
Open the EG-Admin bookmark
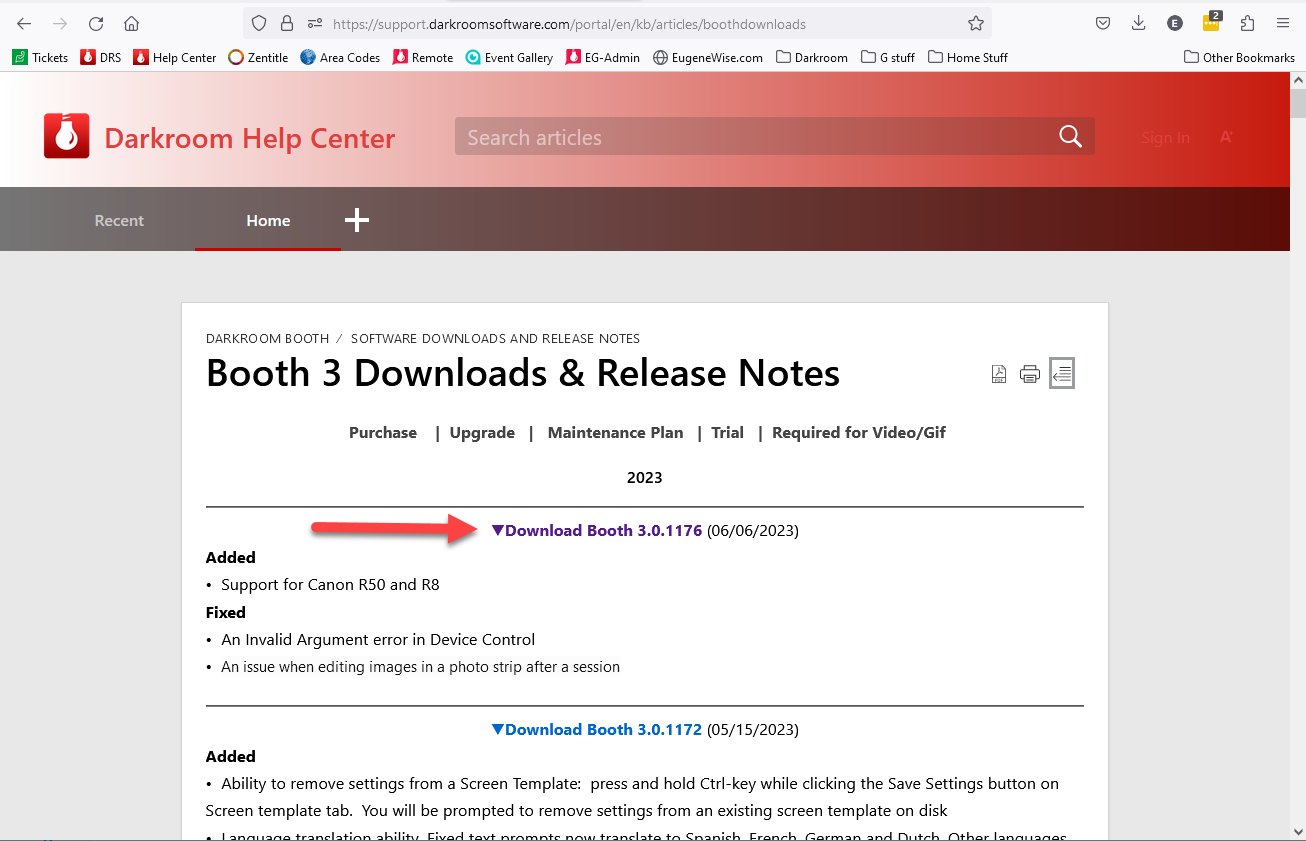(x=603, y=57)
